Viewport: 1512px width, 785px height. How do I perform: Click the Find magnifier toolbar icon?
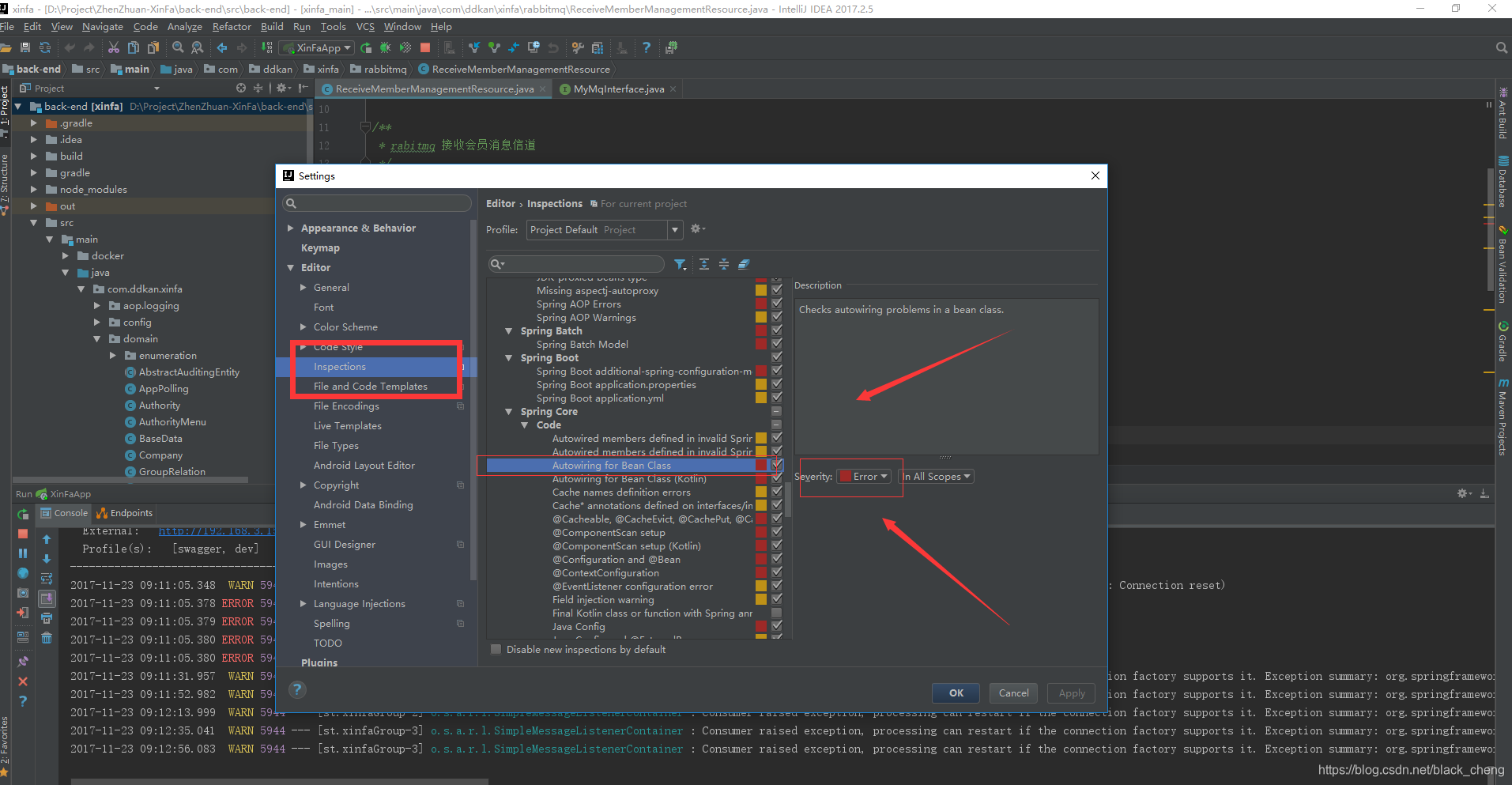pyautogui.click(x=178, y=47)
